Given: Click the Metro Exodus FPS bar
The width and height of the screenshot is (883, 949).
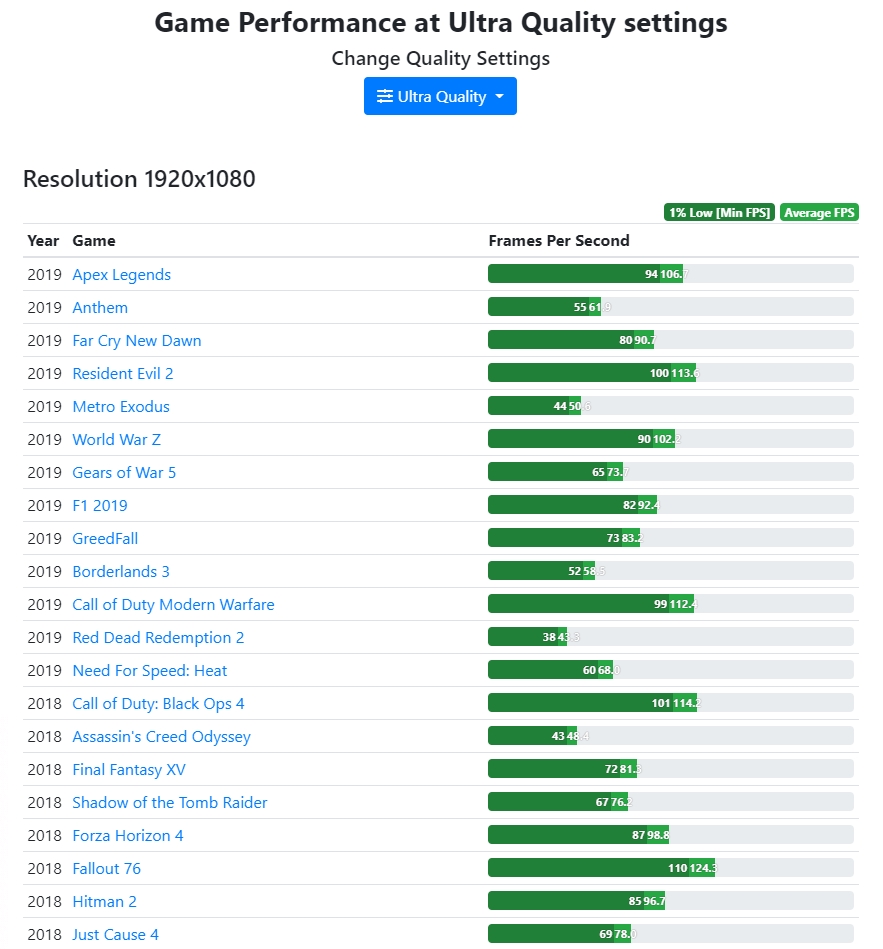Looking at the screenshot, I should pyautogui.click(x=671, y=406).
